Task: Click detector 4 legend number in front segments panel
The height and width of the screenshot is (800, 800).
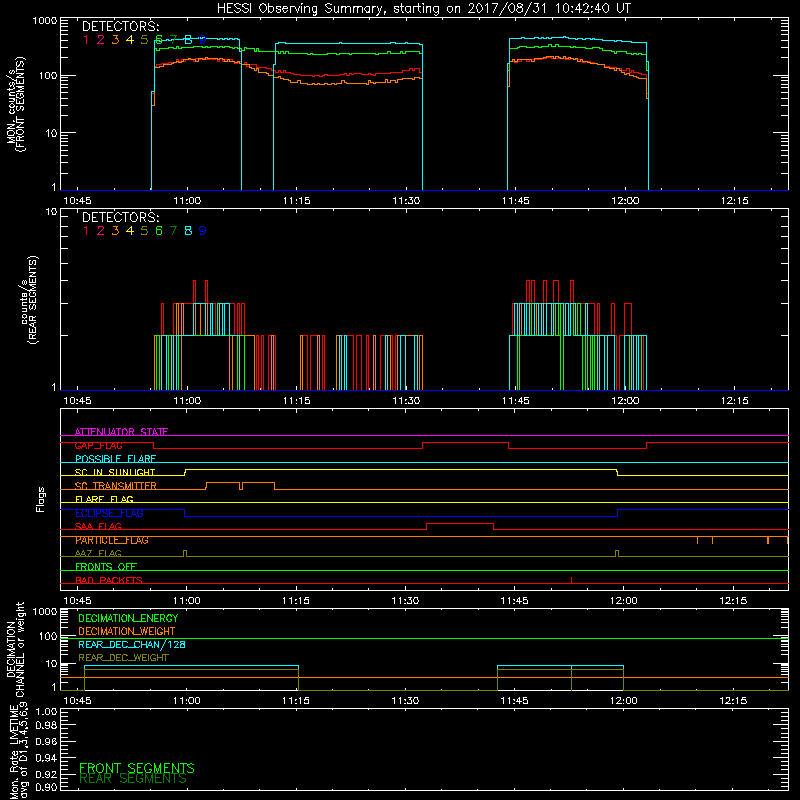Action: point(130,40)
